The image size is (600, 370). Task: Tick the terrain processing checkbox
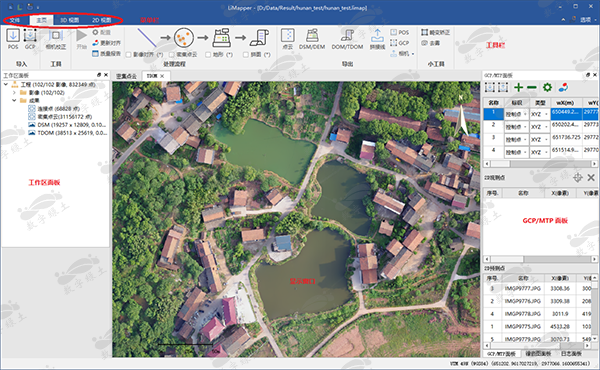point(208,55)
